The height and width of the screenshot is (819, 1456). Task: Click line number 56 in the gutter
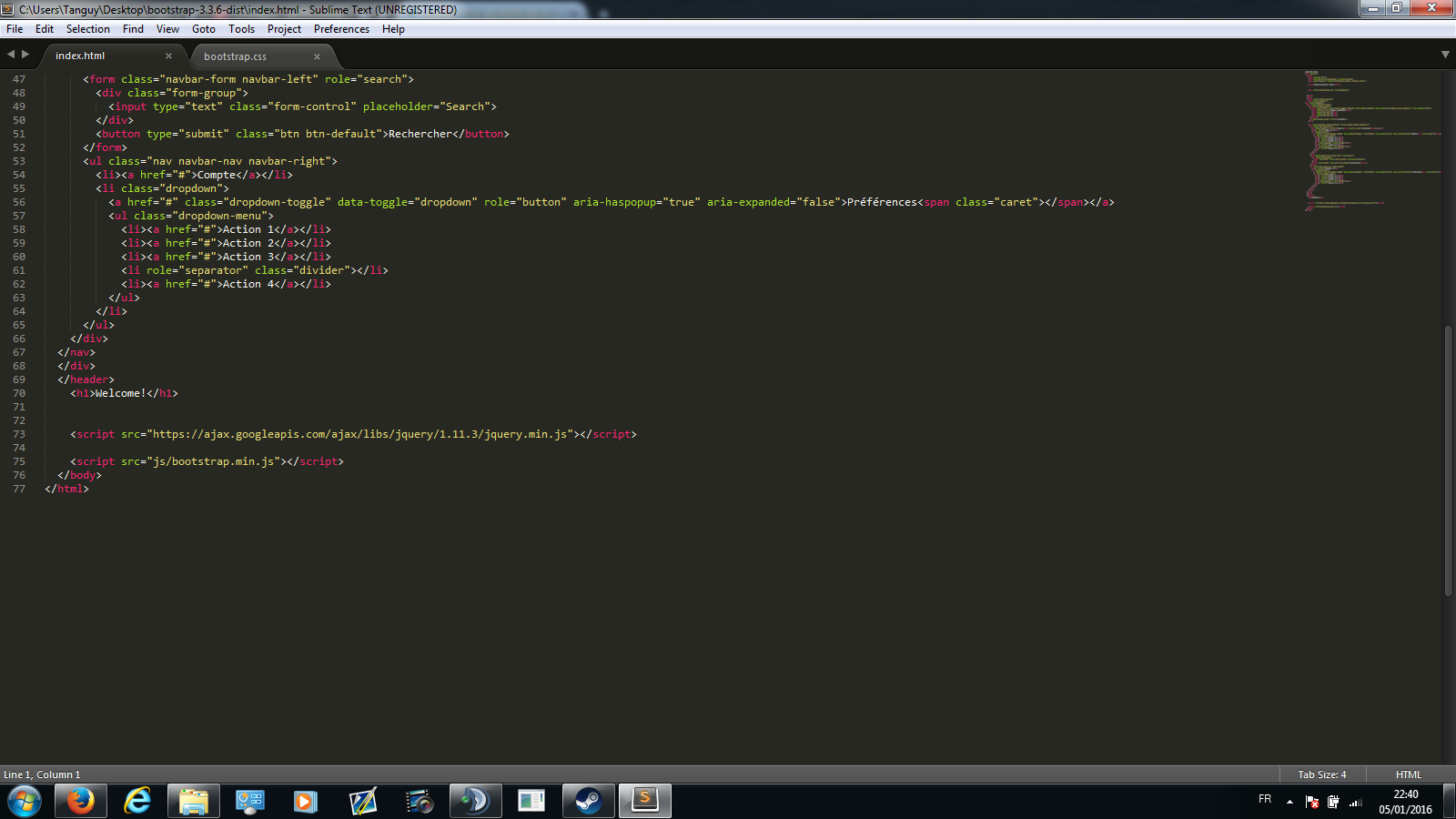tap(19, 202)
